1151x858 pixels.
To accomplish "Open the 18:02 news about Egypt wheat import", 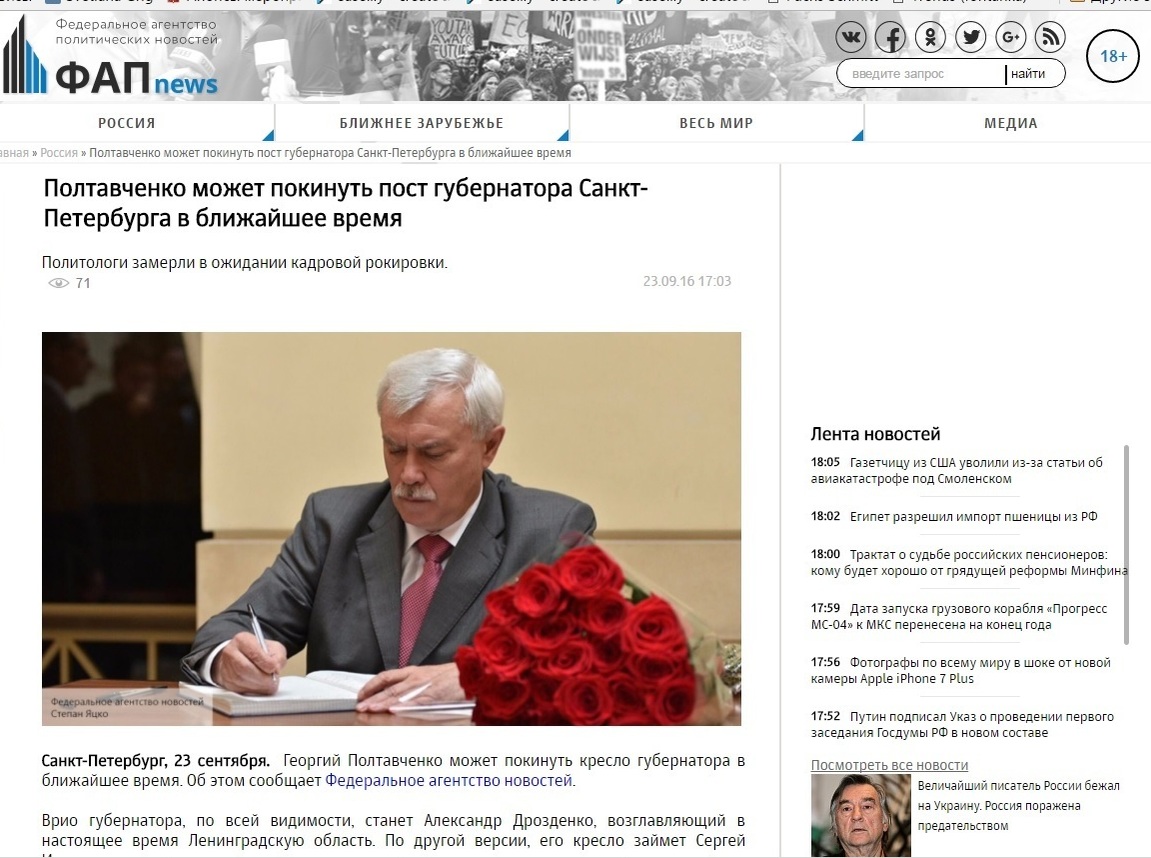I will click(x=954, y=516).
